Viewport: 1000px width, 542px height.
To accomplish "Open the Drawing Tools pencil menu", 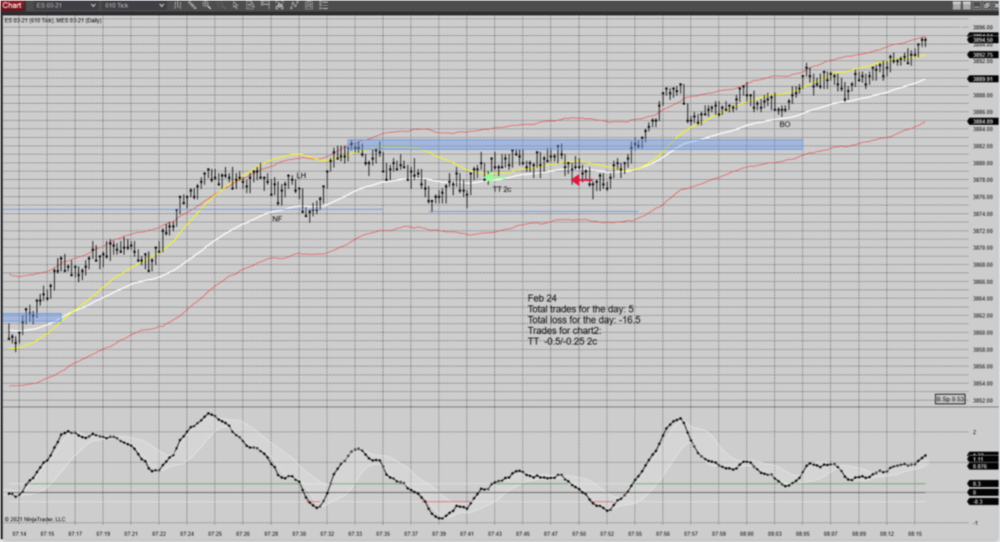I will click(191, 5).
